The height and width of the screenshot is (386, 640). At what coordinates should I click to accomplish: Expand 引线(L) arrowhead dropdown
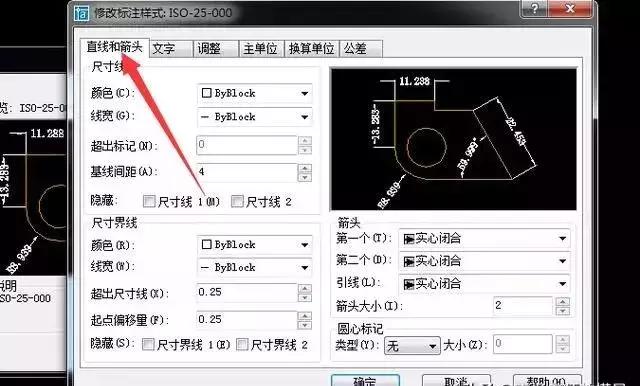(484, 284)
